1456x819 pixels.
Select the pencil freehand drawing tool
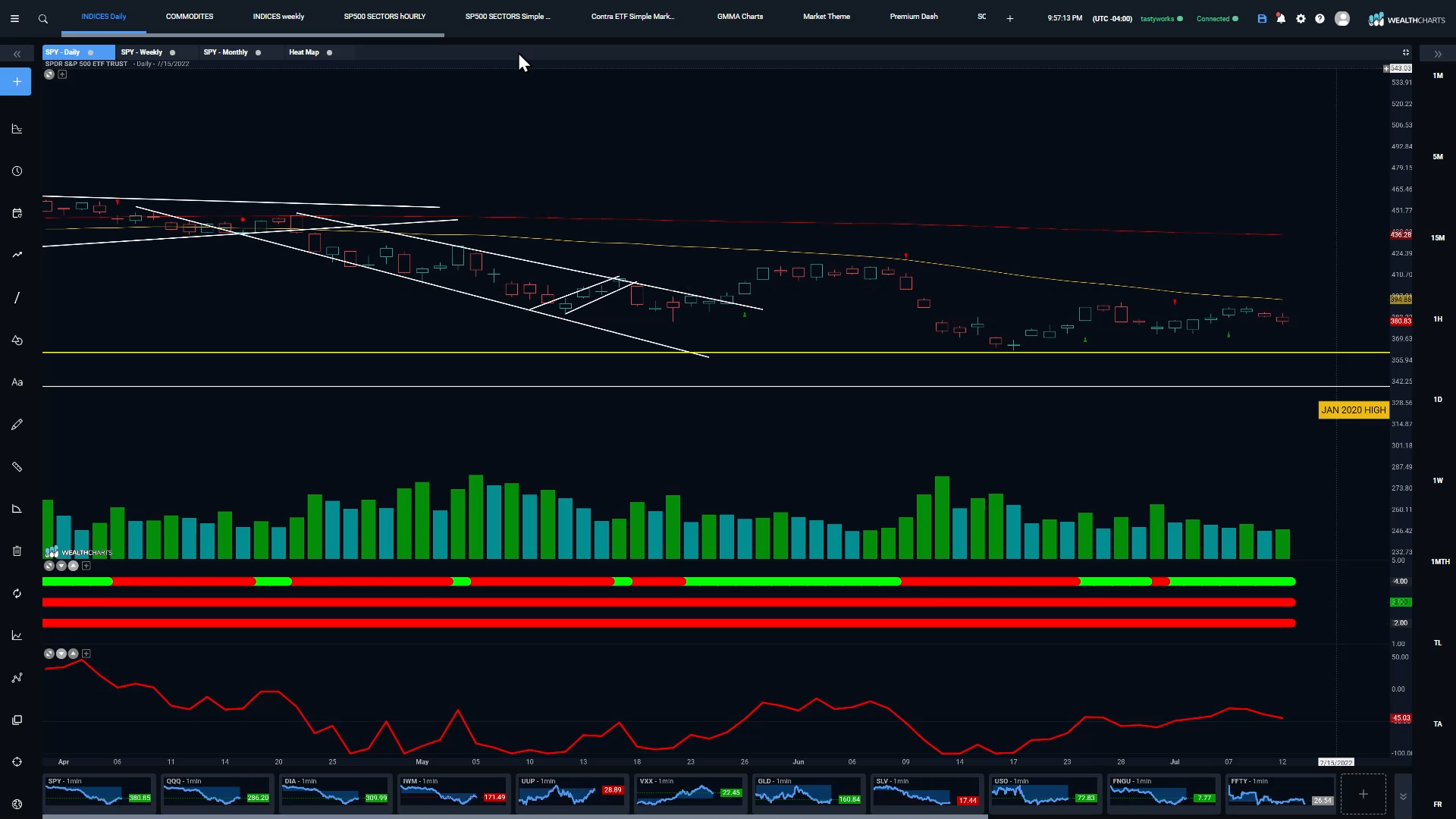(x=17, y=425)
